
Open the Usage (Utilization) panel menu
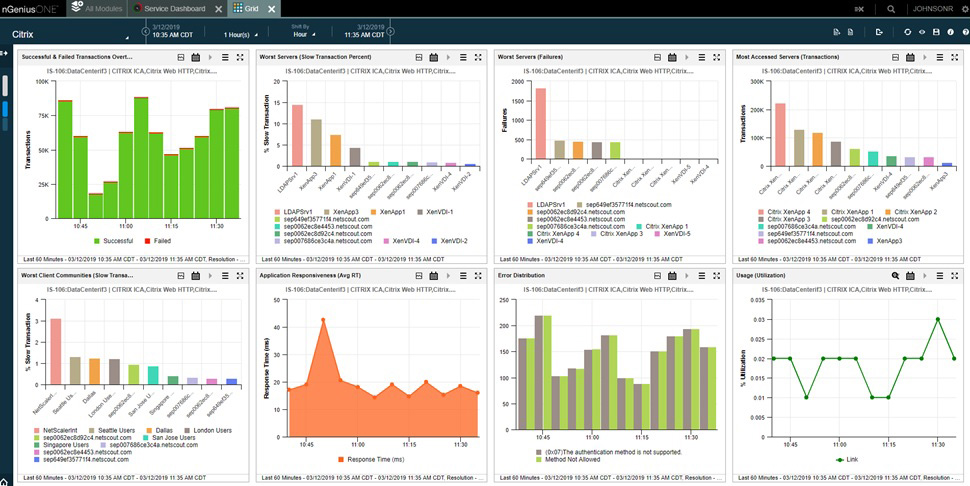point(940,276)
